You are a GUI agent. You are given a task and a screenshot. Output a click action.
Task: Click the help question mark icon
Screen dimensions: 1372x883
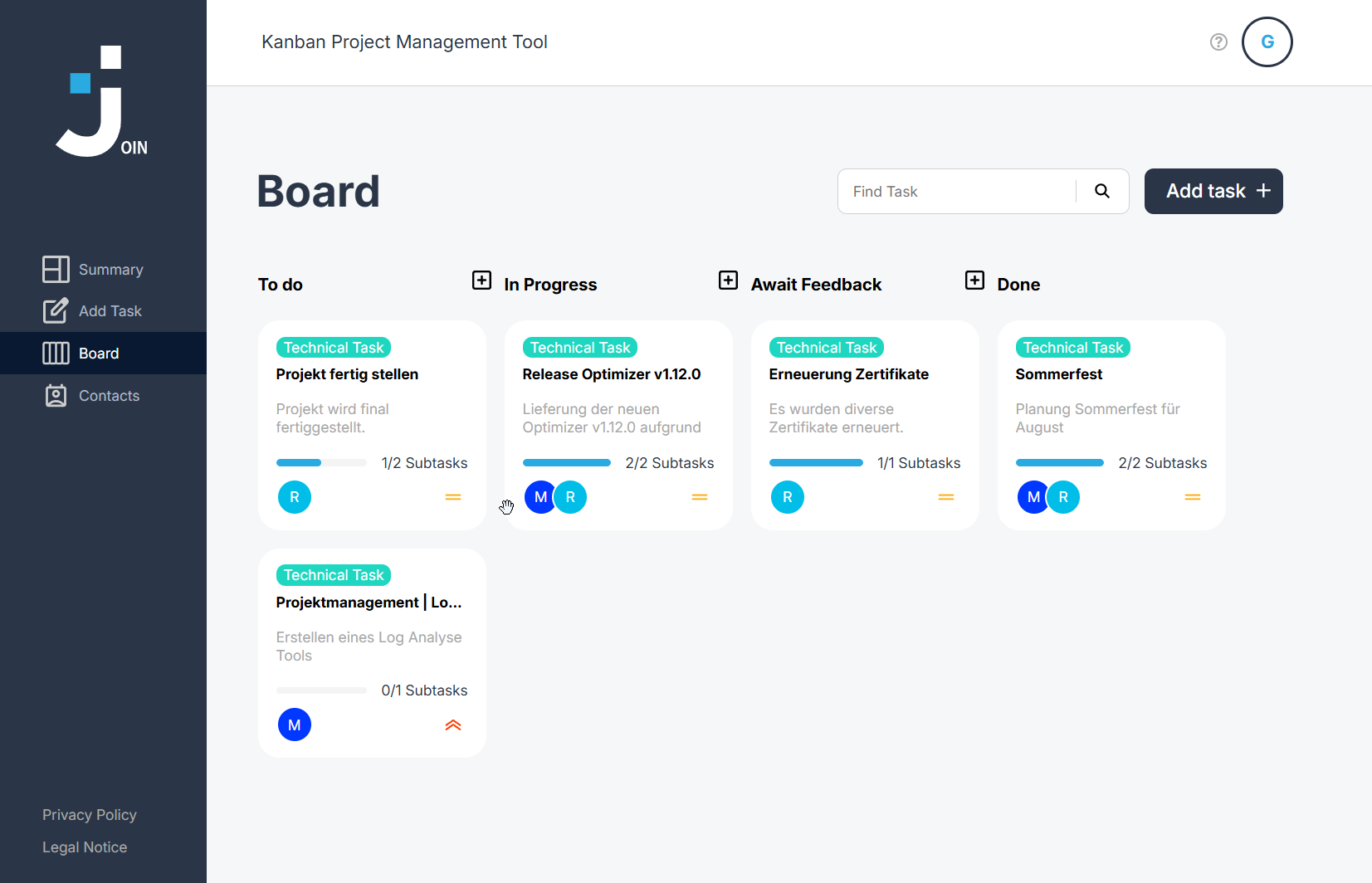tap(1218, 41)
